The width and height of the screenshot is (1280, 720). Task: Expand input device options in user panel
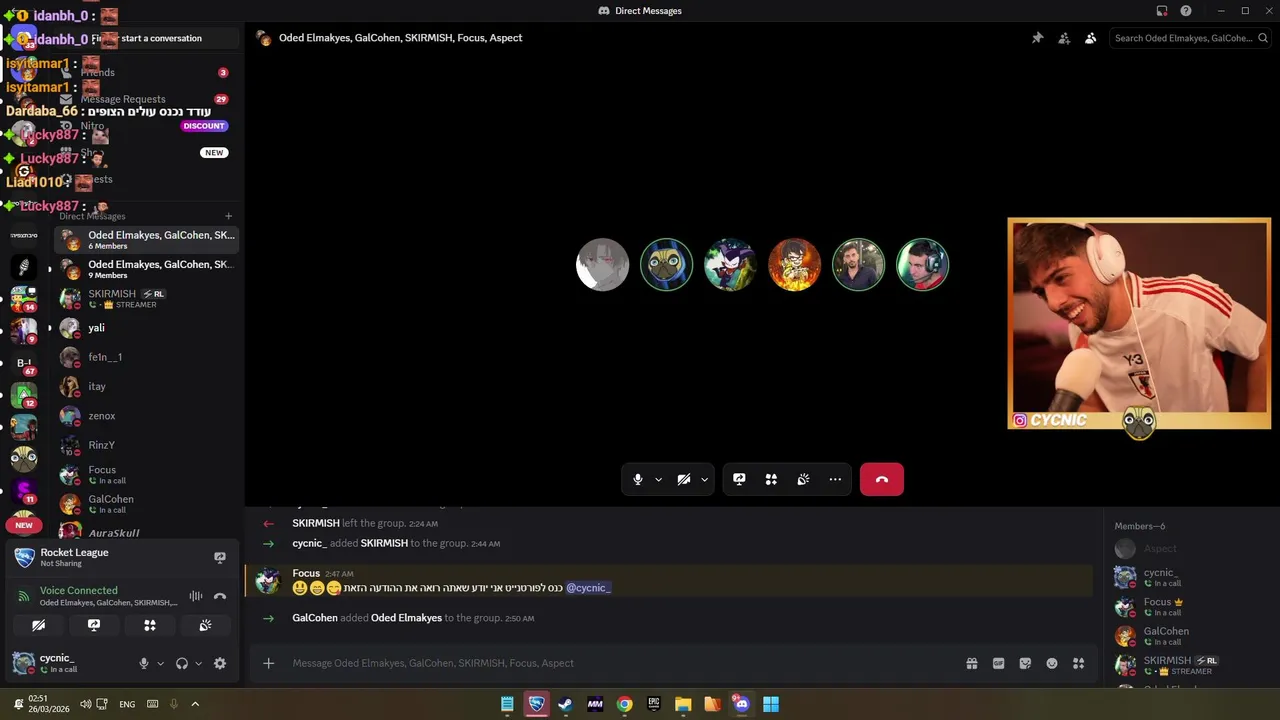(x=160, y=663)
